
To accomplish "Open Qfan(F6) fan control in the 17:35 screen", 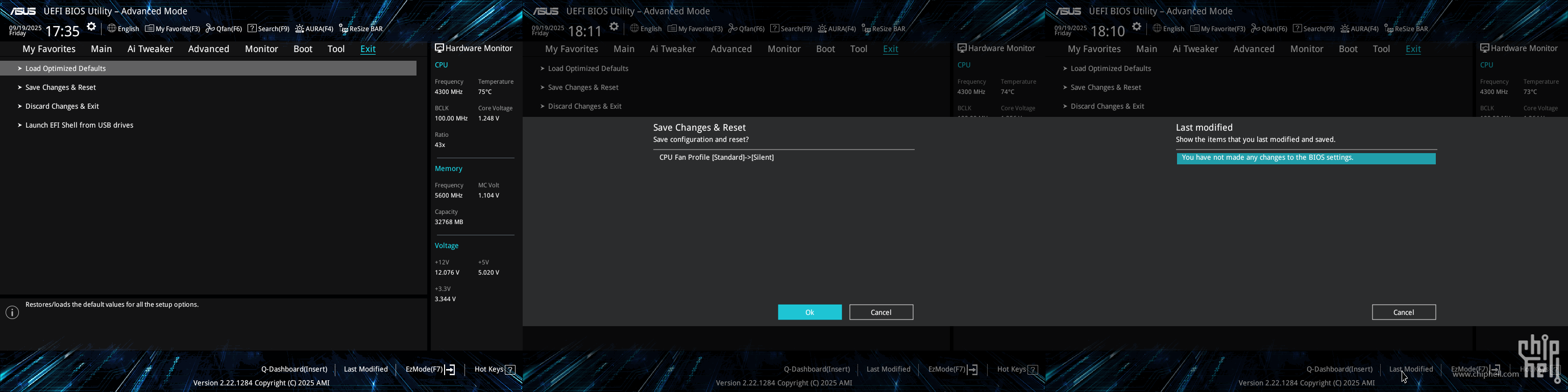I will pyautogui.click(x=224, y=29).
